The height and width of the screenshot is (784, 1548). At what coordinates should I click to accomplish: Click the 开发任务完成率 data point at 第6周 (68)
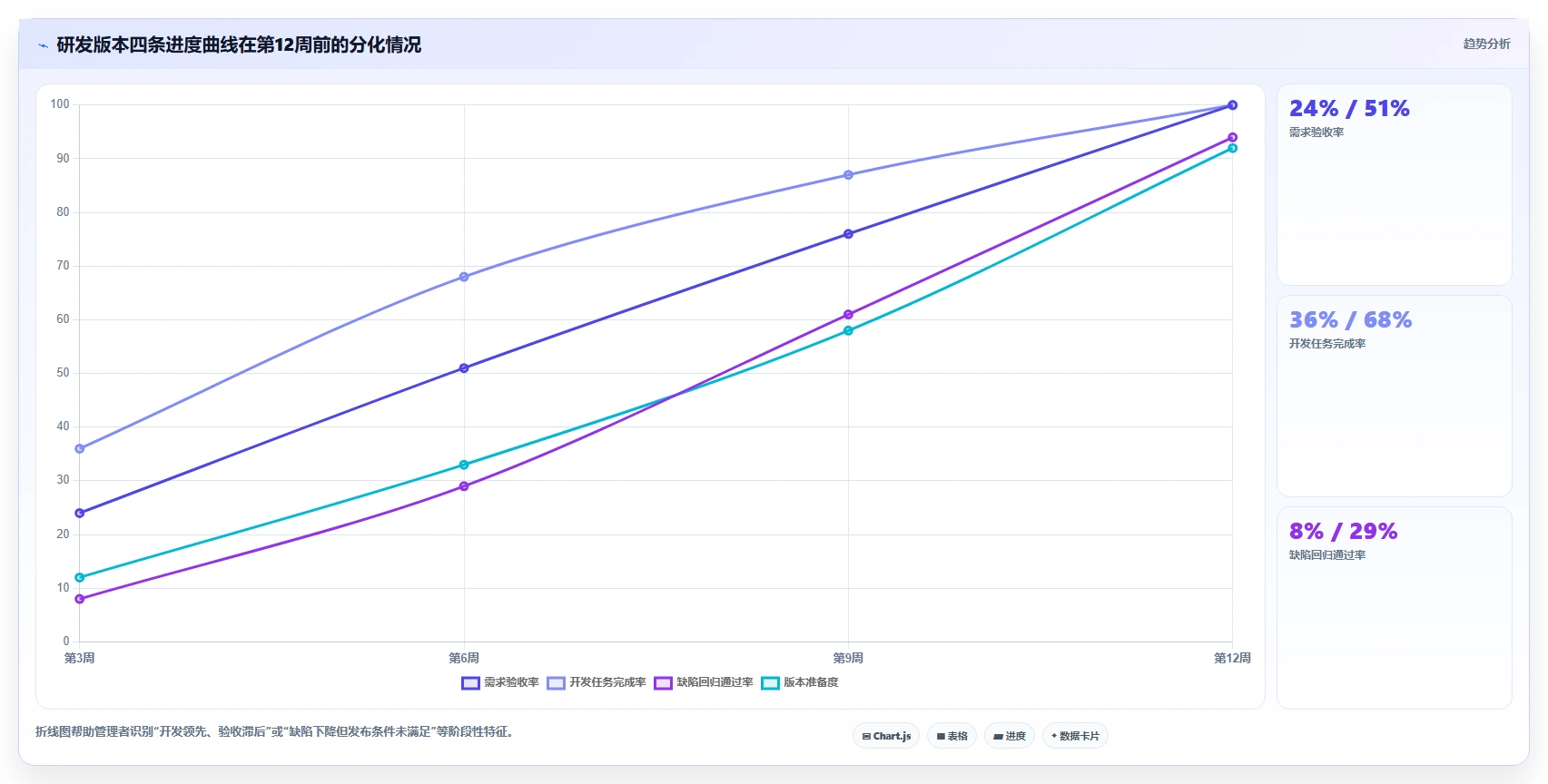click(x=464, y=277)
